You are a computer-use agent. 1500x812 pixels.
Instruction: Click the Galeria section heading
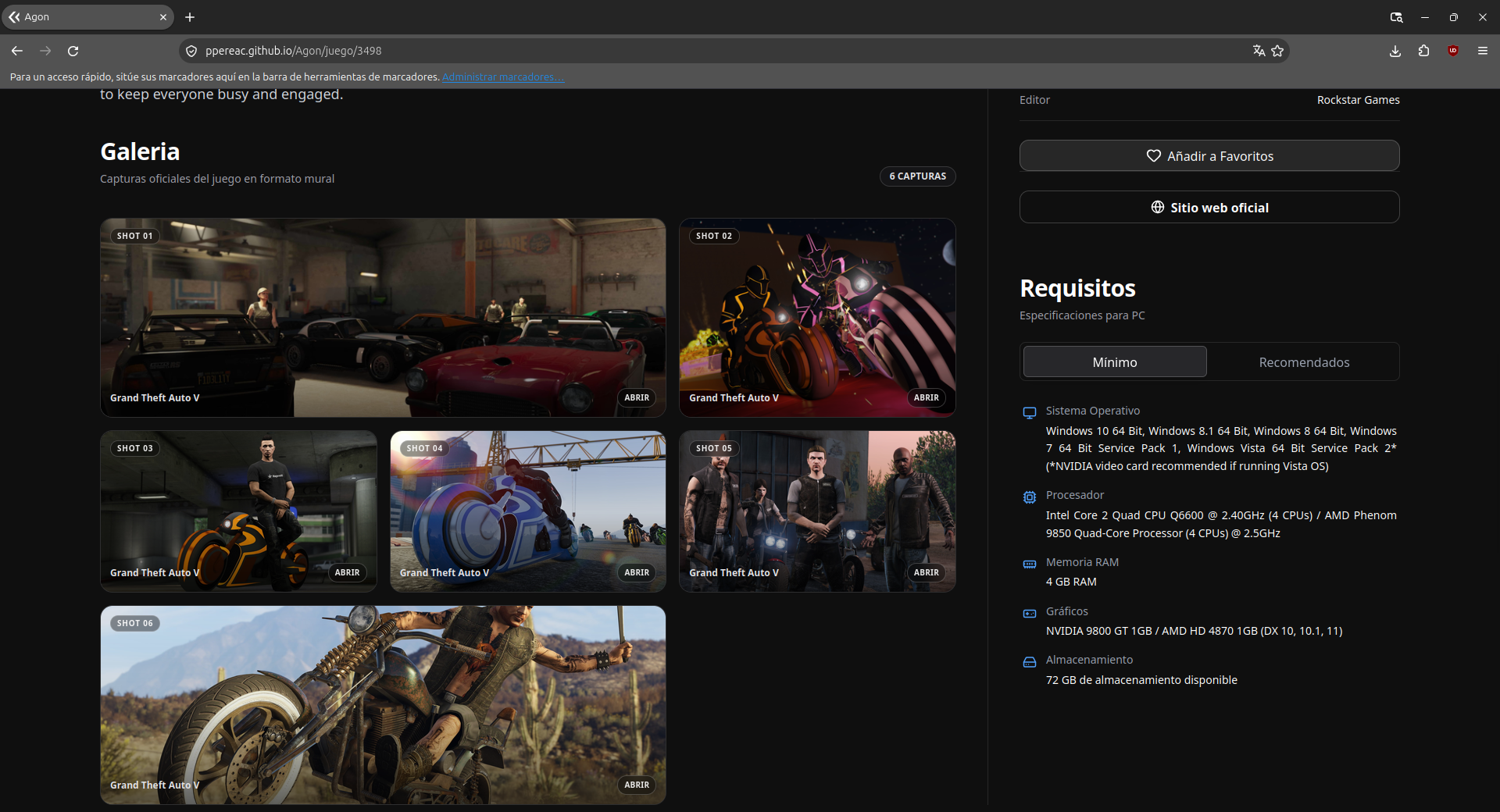140,151
